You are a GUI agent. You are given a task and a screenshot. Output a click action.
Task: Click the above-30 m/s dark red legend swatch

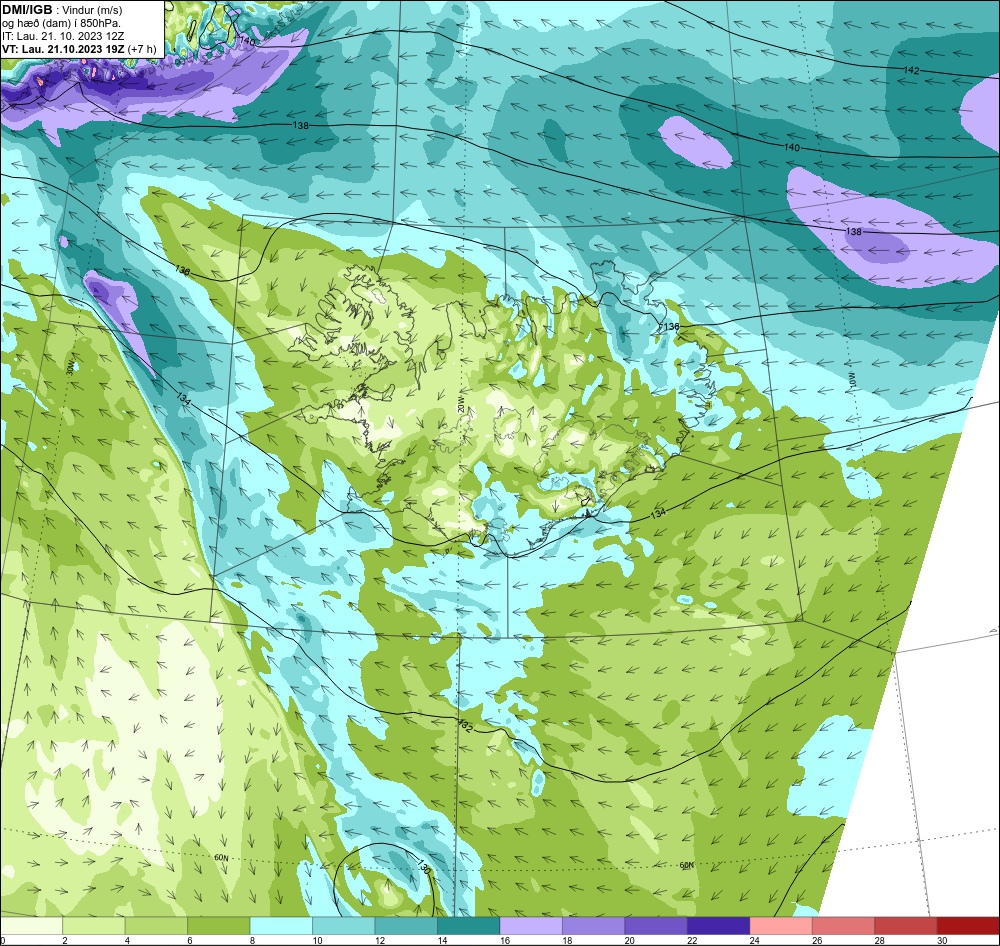pos(969,926)
